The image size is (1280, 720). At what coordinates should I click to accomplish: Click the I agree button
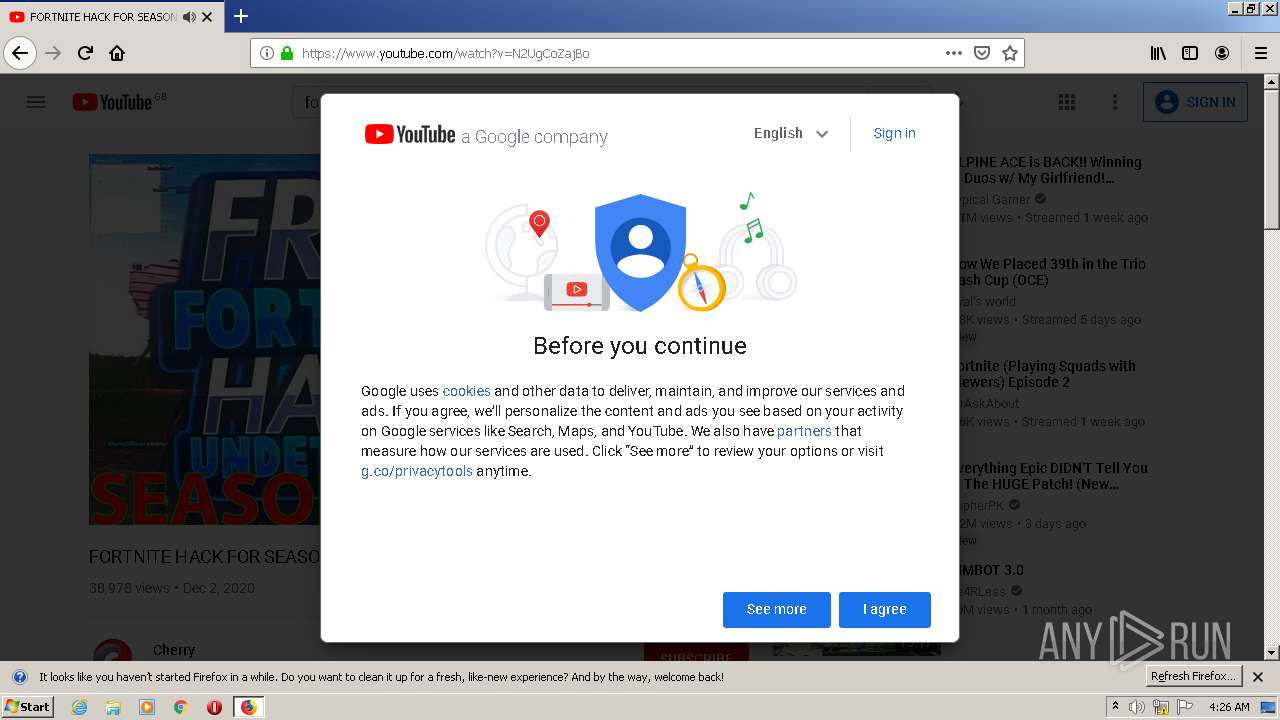[x=884, y=609]
